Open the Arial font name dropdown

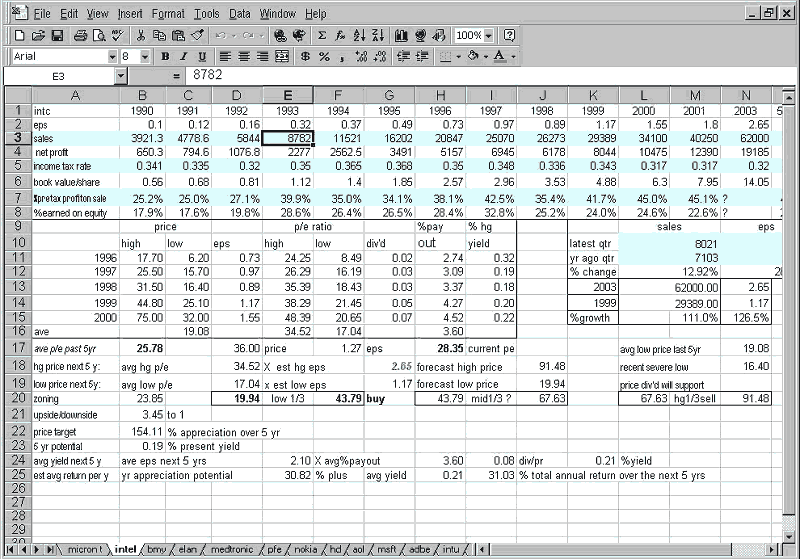[112, 57]
